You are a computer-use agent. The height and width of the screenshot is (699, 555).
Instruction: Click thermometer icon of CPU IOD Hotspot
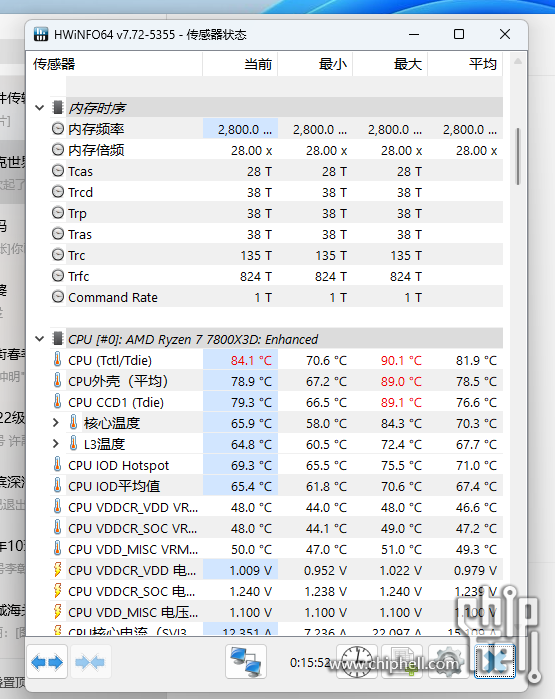(58, 465)
